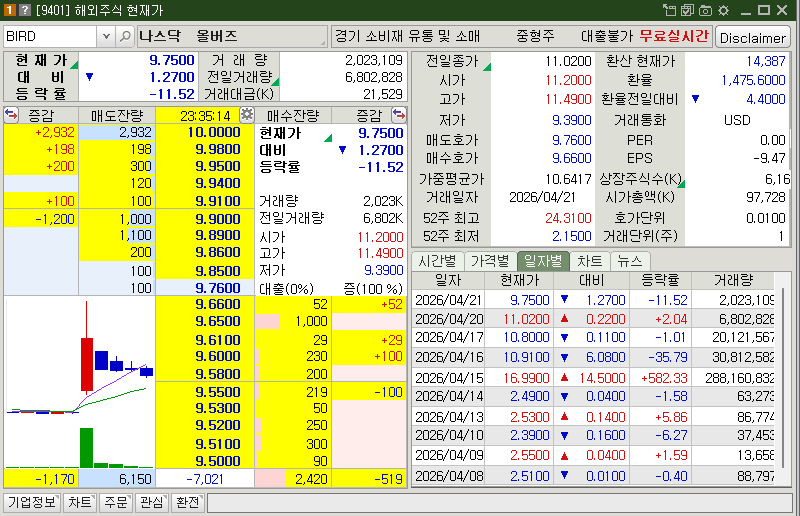Click the 일자 column header
Screen dimensions: 800x516
(448, 280)
